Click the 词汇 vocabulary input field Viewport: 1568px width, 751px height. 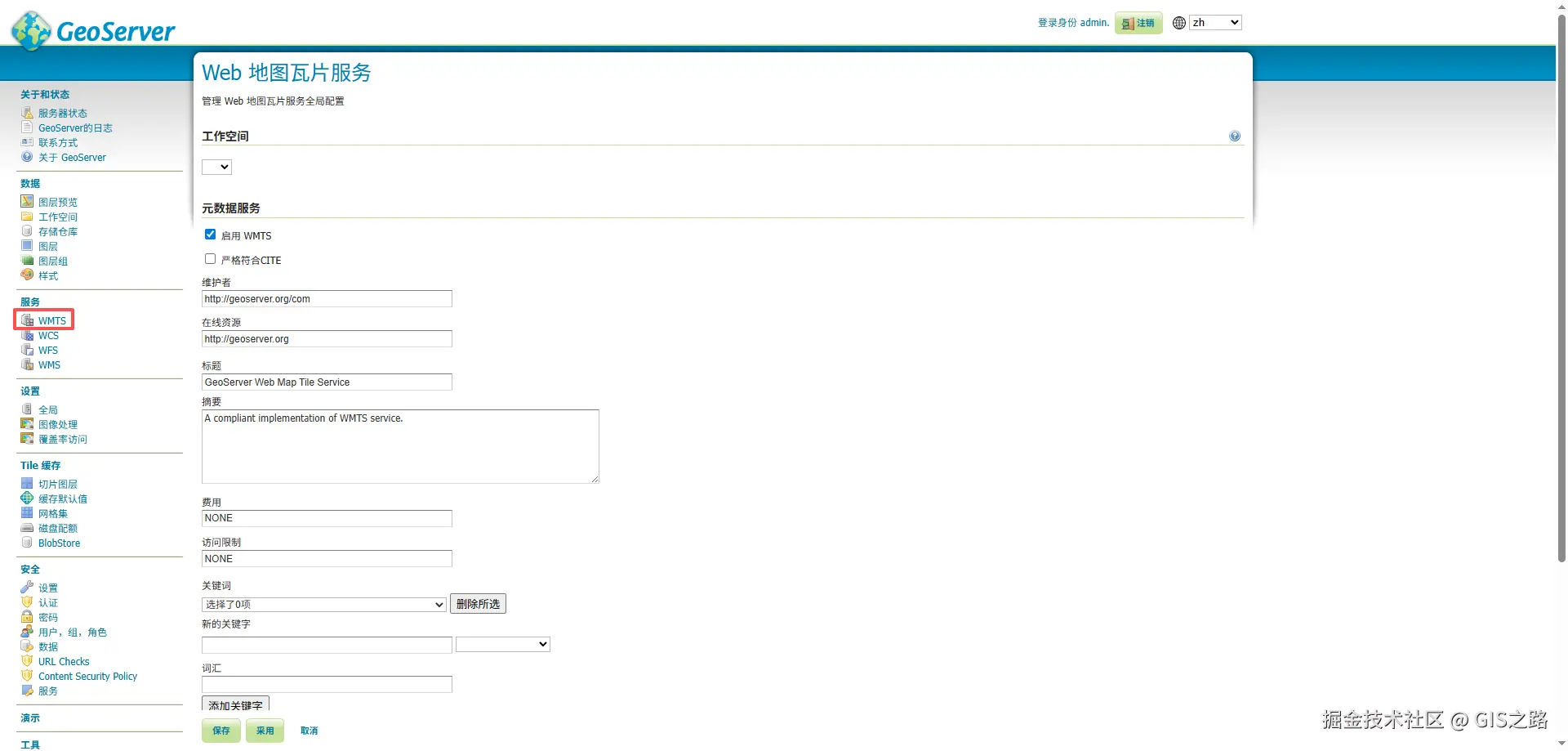point(327,684)
